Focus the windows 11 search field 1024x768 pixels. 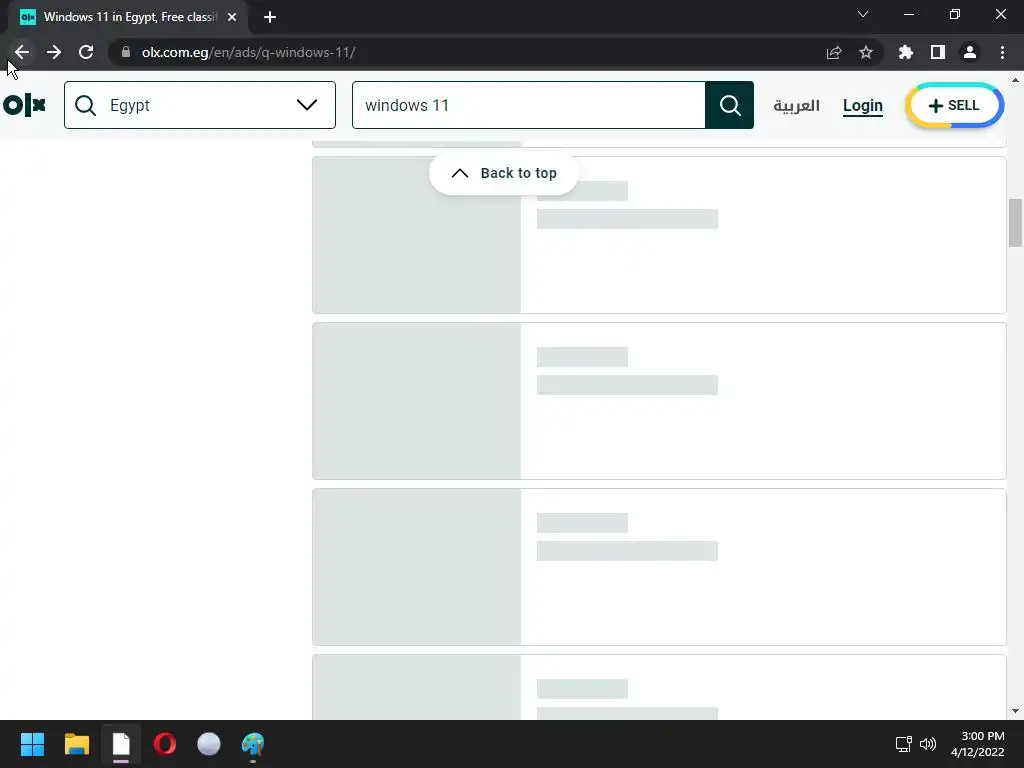point(528,105)
